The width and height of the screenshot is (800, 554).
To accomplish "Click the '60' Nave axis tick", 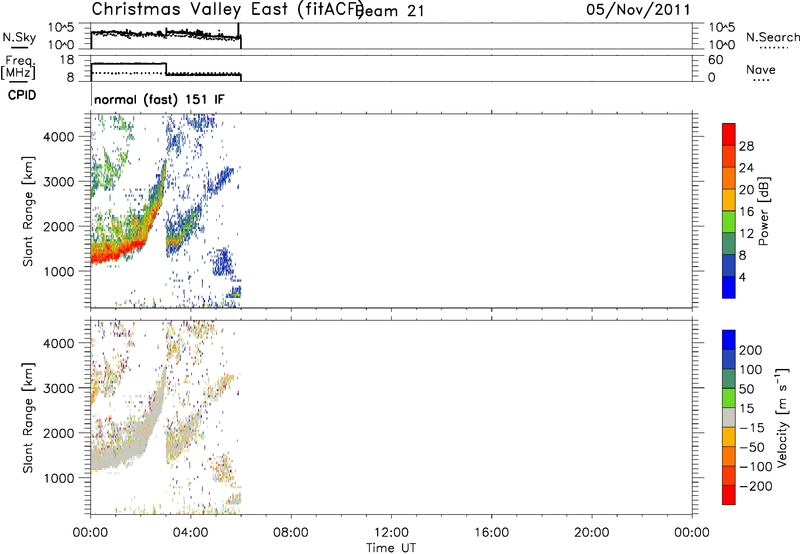I will click(x=716, y=60).
